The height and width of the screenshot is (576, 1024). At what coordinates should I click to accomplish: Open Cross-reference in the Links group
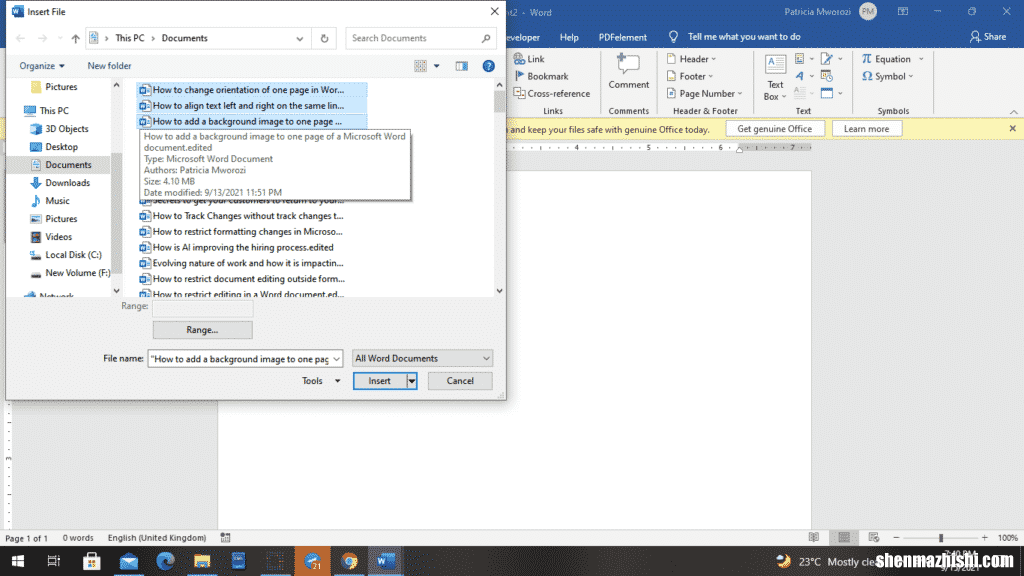pos(552,93)
